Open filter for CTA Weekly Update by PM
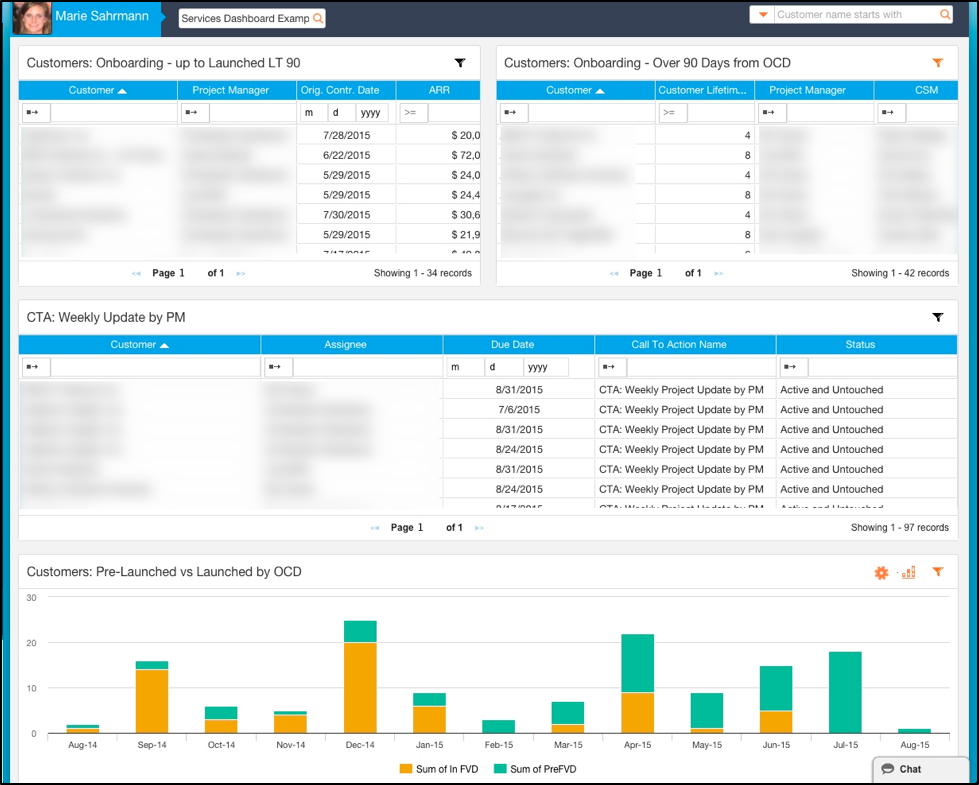 (x=937, y=317)
